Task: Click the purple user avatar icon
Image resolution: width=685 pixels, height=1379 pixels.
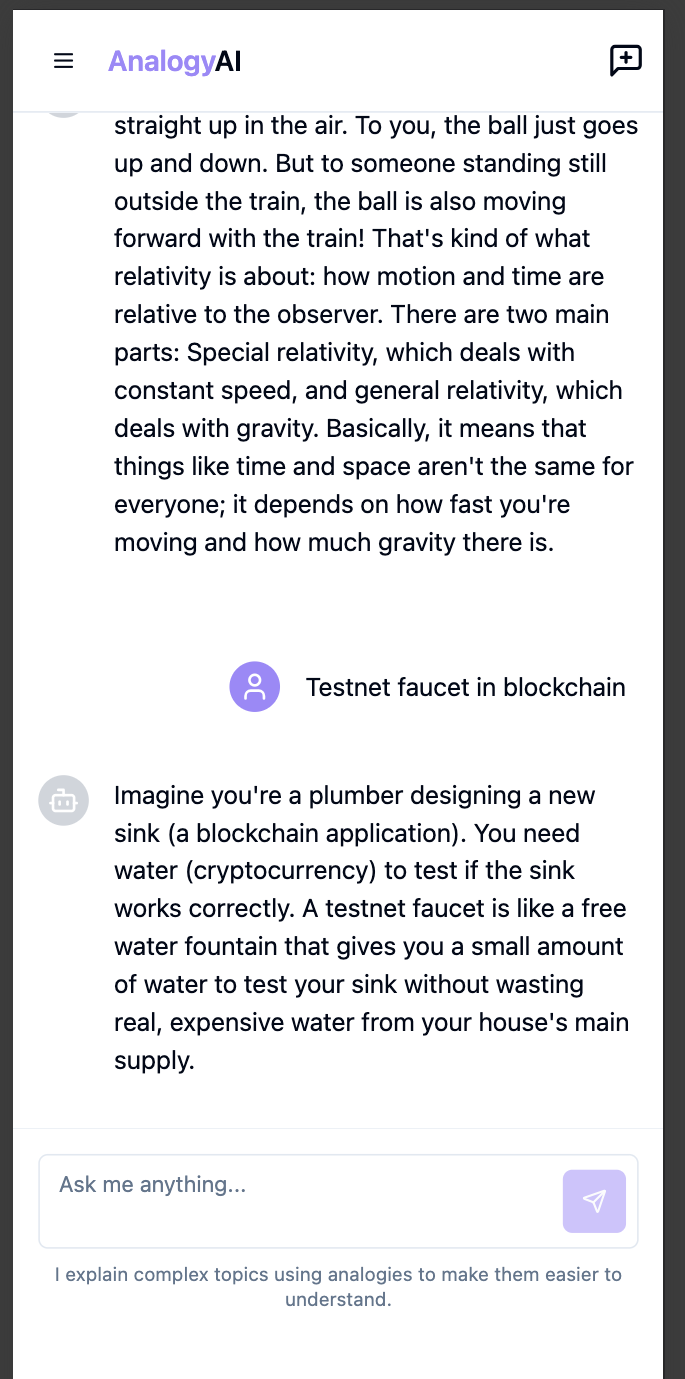Action: (x=255, y=687)
